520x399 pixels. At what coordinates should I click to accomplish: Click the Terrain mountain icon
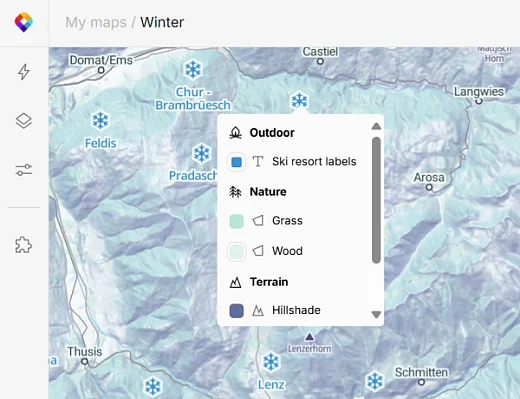tap(235, 282)
